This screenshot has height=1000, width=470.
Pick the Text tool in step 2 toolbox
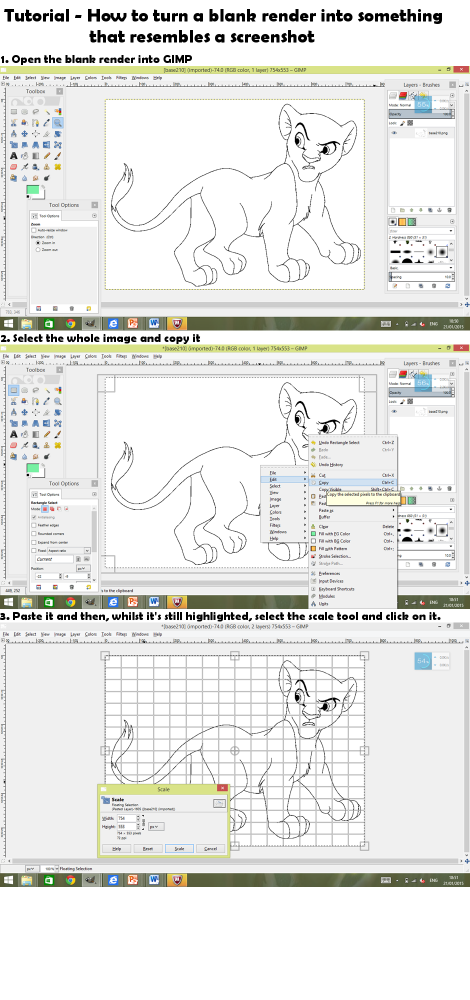pos(14,434)
